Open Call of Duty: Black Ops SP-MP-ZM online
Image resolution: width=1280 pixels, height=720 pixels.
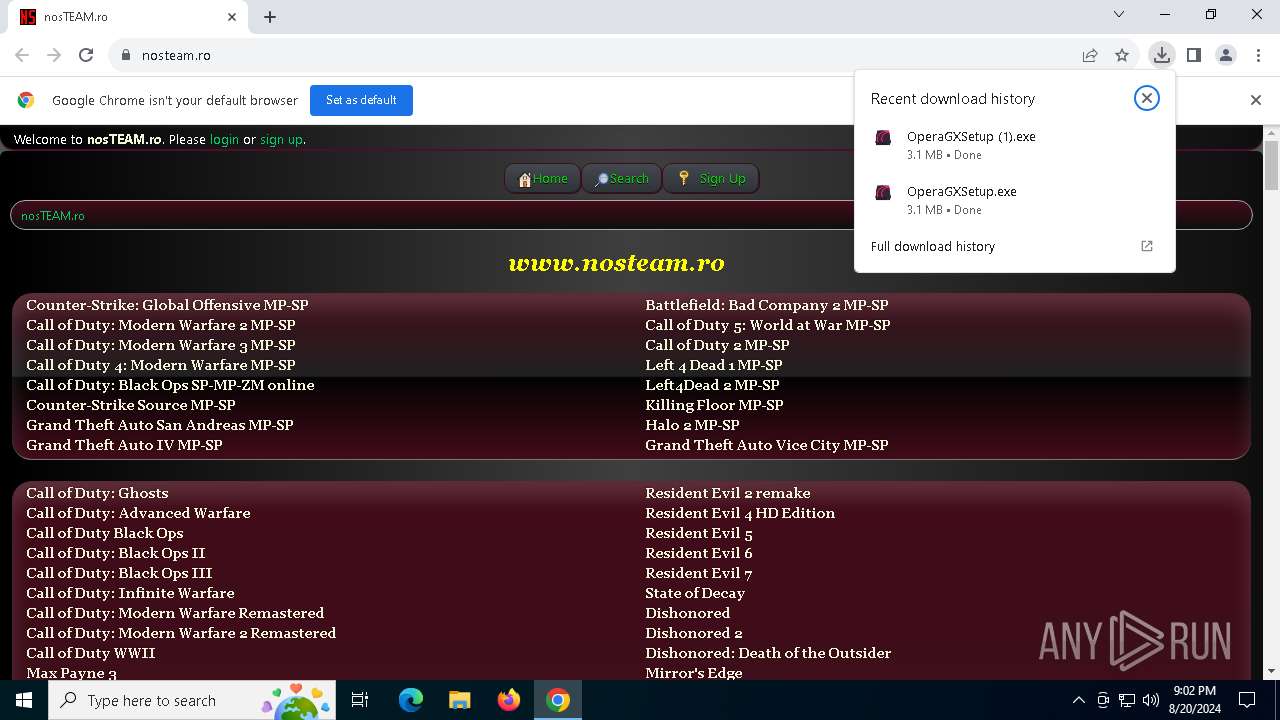point(170,385)
